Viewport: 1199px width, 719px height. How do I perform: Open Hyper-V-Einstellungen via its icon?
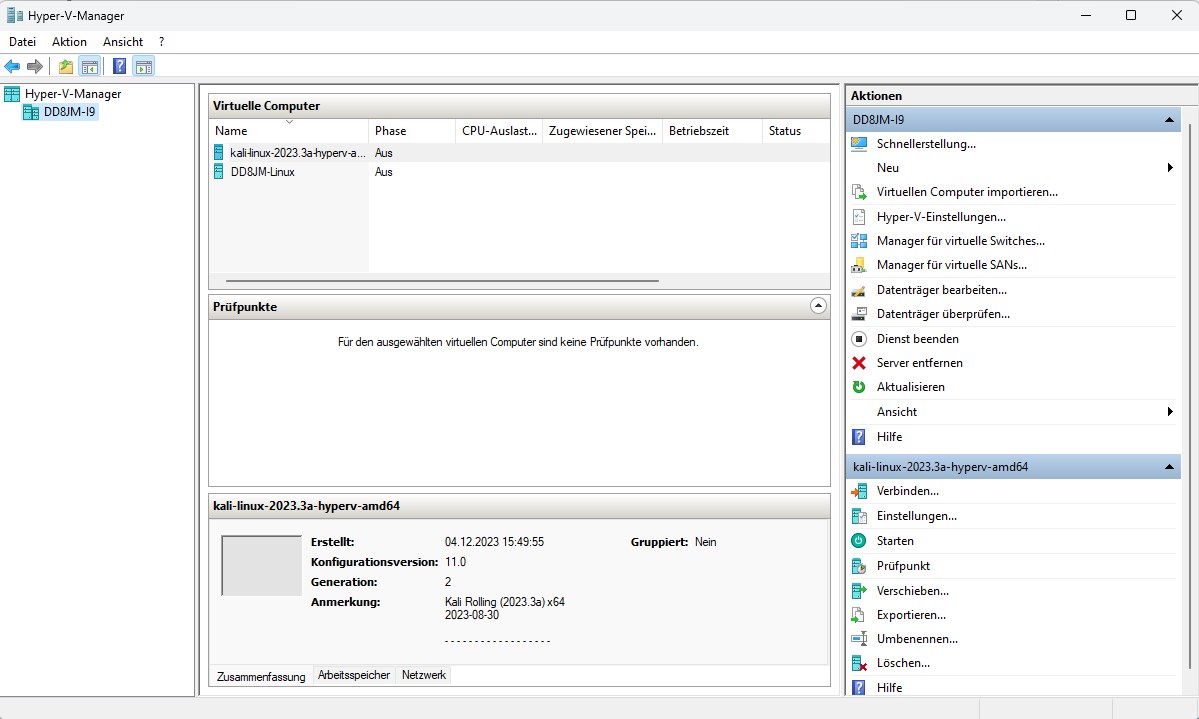[x=859, y=217]
